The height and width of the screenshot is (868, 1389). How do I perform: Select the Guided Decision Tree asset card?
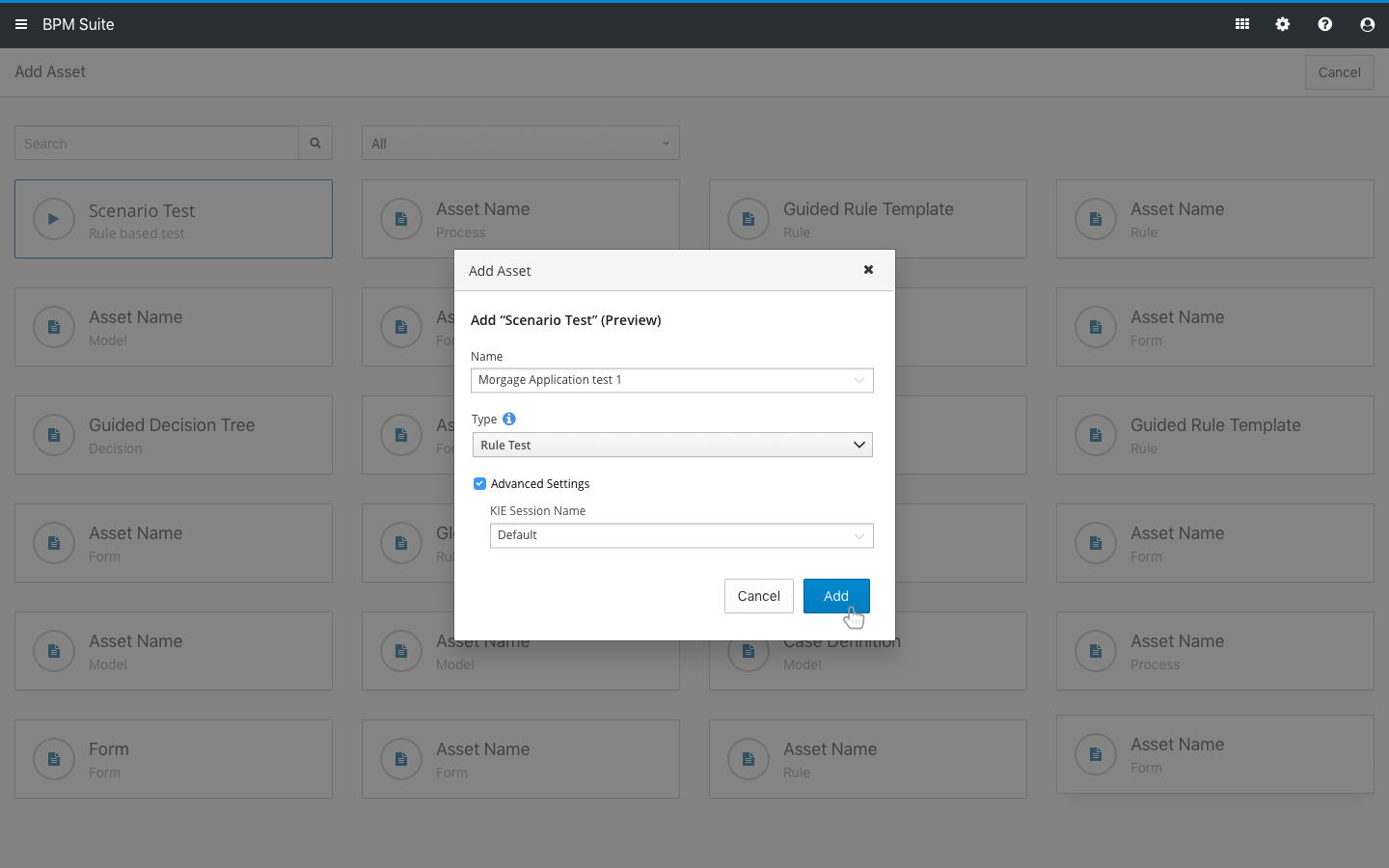pyautogui.click(x=174, y=435)
